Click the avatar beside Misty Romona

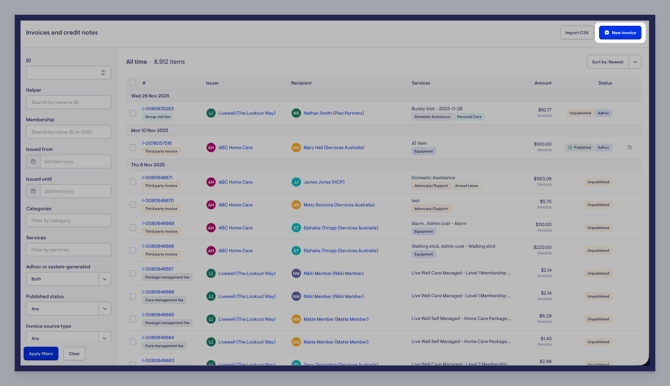pos(296,205)
